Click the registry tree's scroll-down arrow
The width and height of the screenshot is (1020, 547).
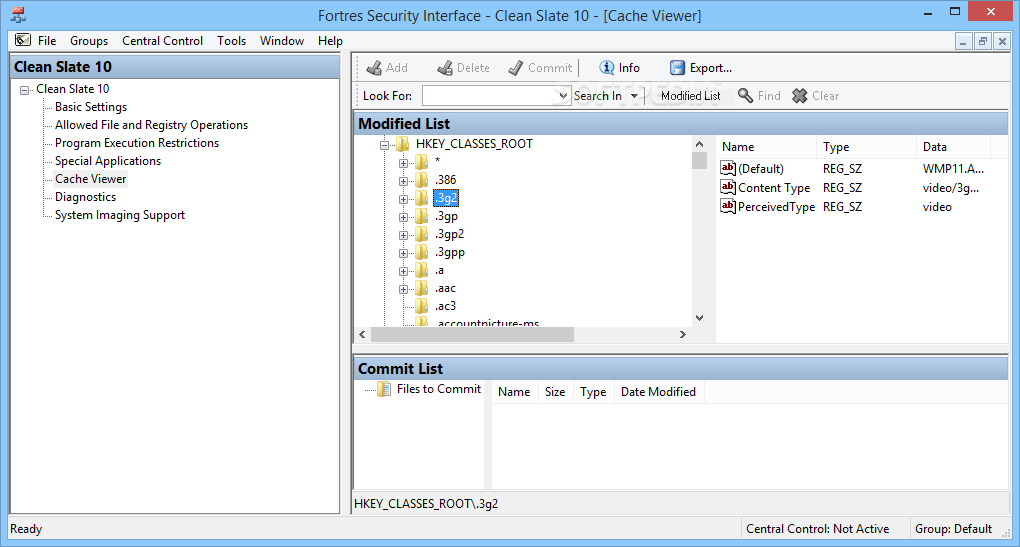(699, 318)
